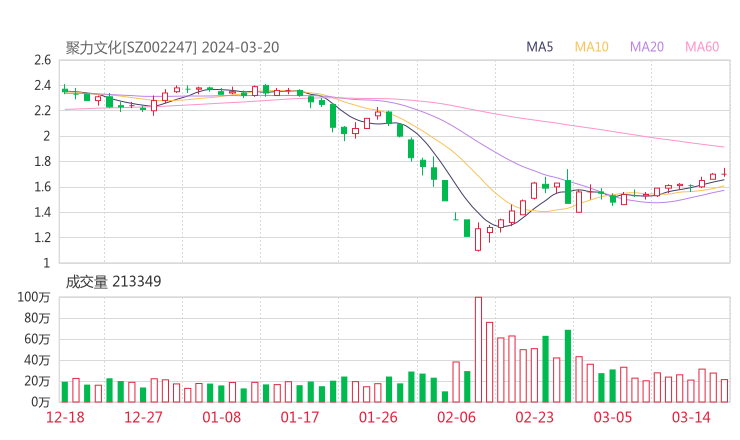Click the MA5 legend label
740x440 pixels.
(539, 47)
